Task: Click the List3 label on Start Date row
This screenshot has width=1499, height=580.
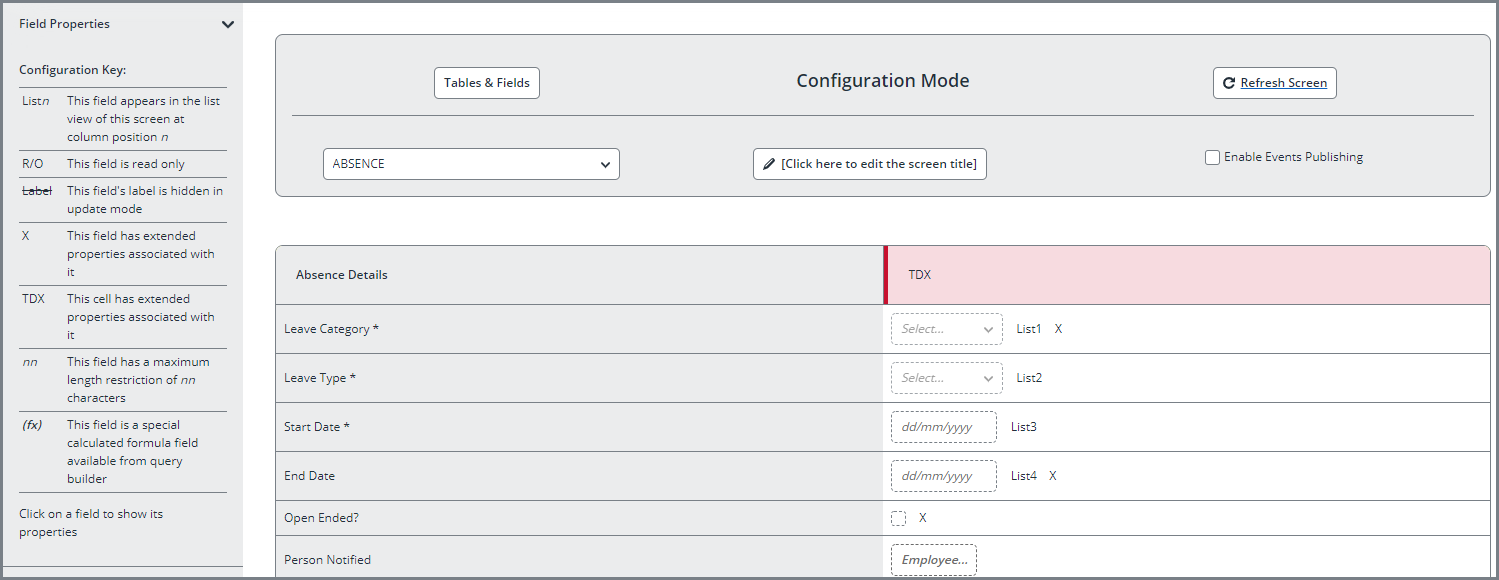Action: 1025,426
